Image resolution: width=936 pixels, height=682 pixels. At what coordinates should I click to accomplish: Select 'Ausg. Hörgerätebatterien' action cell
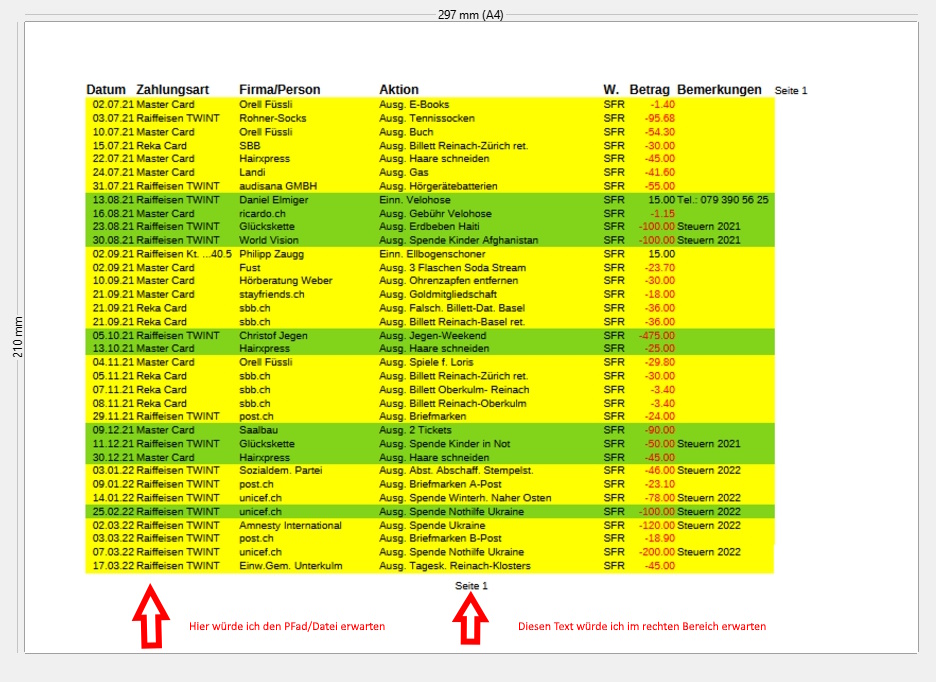pyautogui.click(x=438, y=186)
